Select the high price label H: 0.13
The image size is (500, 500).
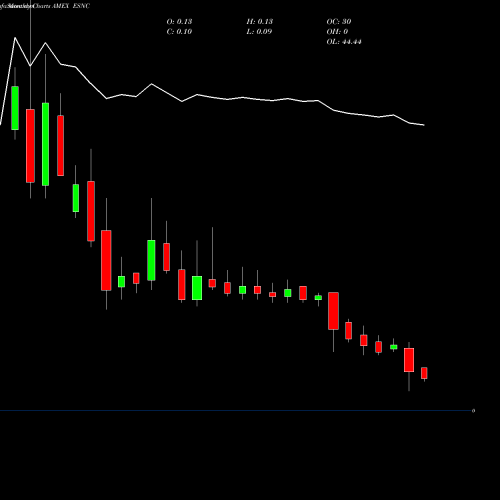260,22
